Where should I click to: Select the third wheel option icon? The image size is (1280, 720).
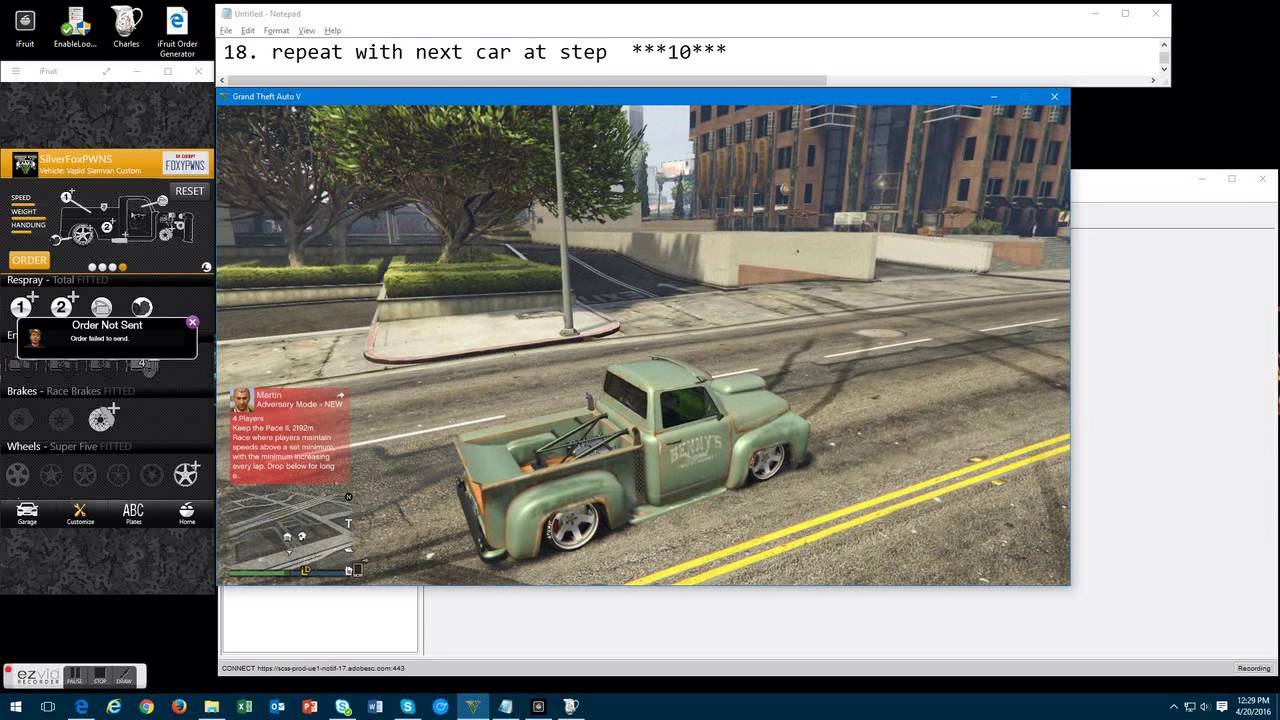pyautogui.click(x=85, y=475)
